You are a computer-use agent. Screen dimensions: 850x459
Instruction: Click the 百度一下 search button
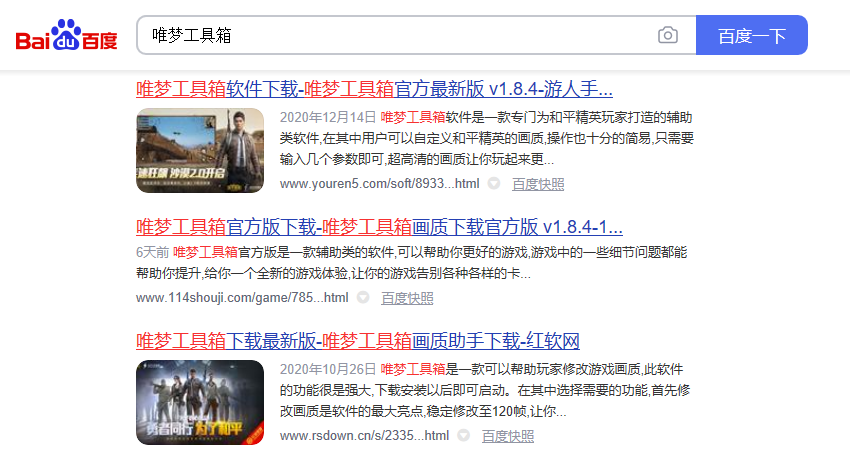coord(751,35)
